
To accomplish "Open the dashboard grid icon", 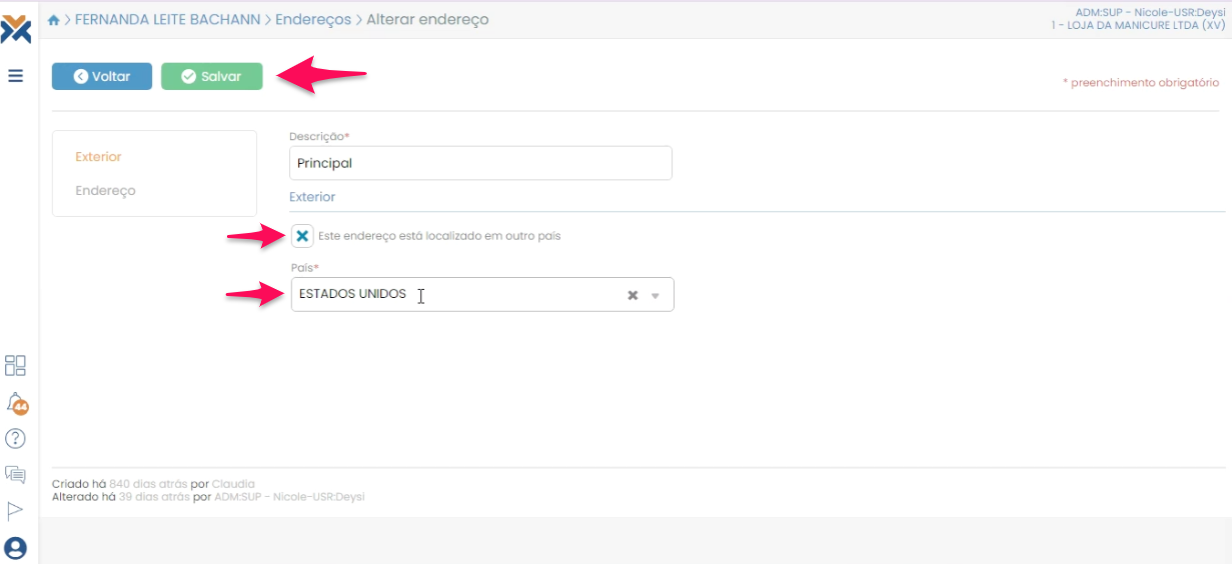I will tap(16, 365).
